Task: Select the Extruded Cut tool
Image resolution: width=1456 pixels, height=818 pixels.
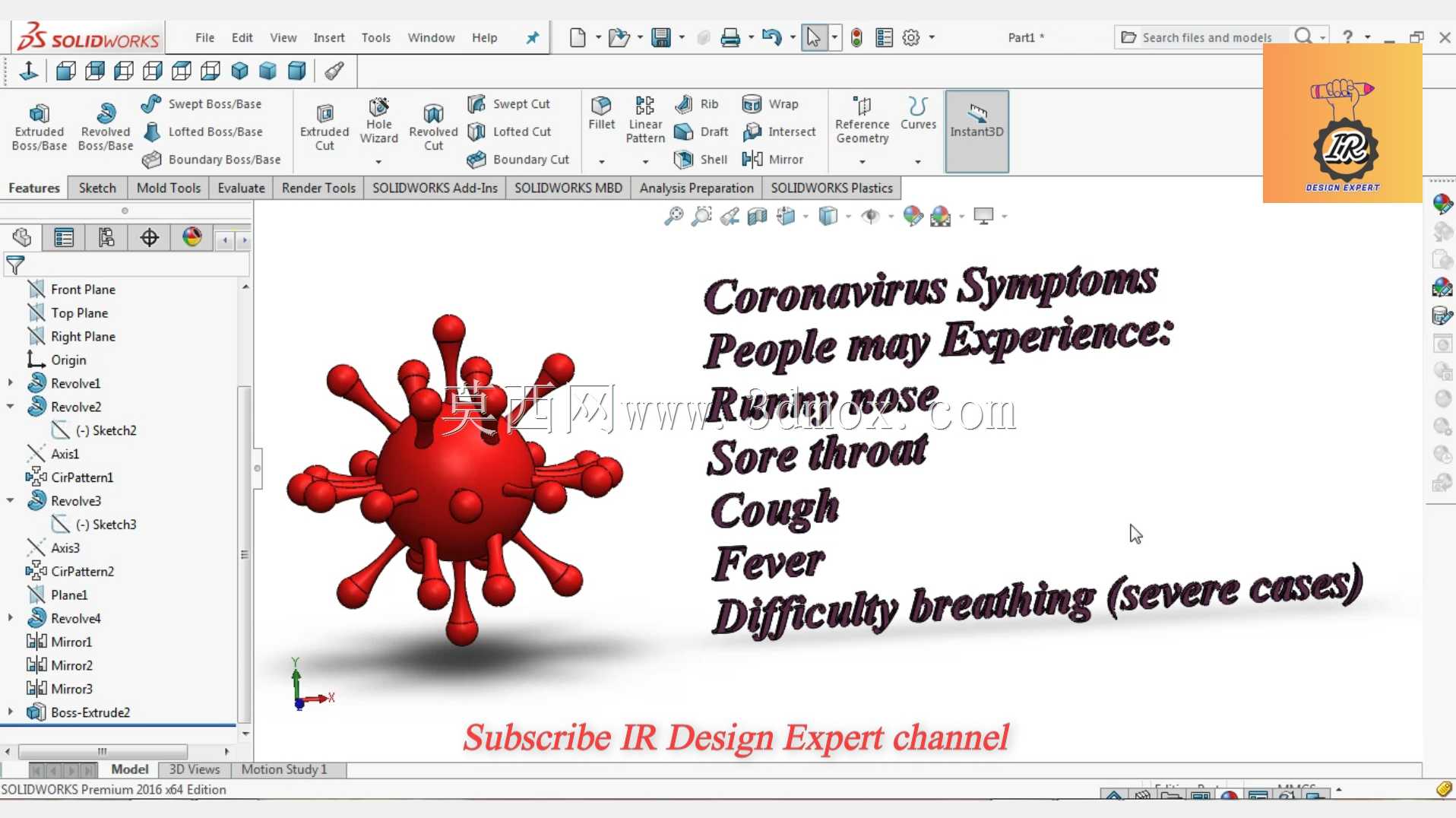Action: [324, 127]
